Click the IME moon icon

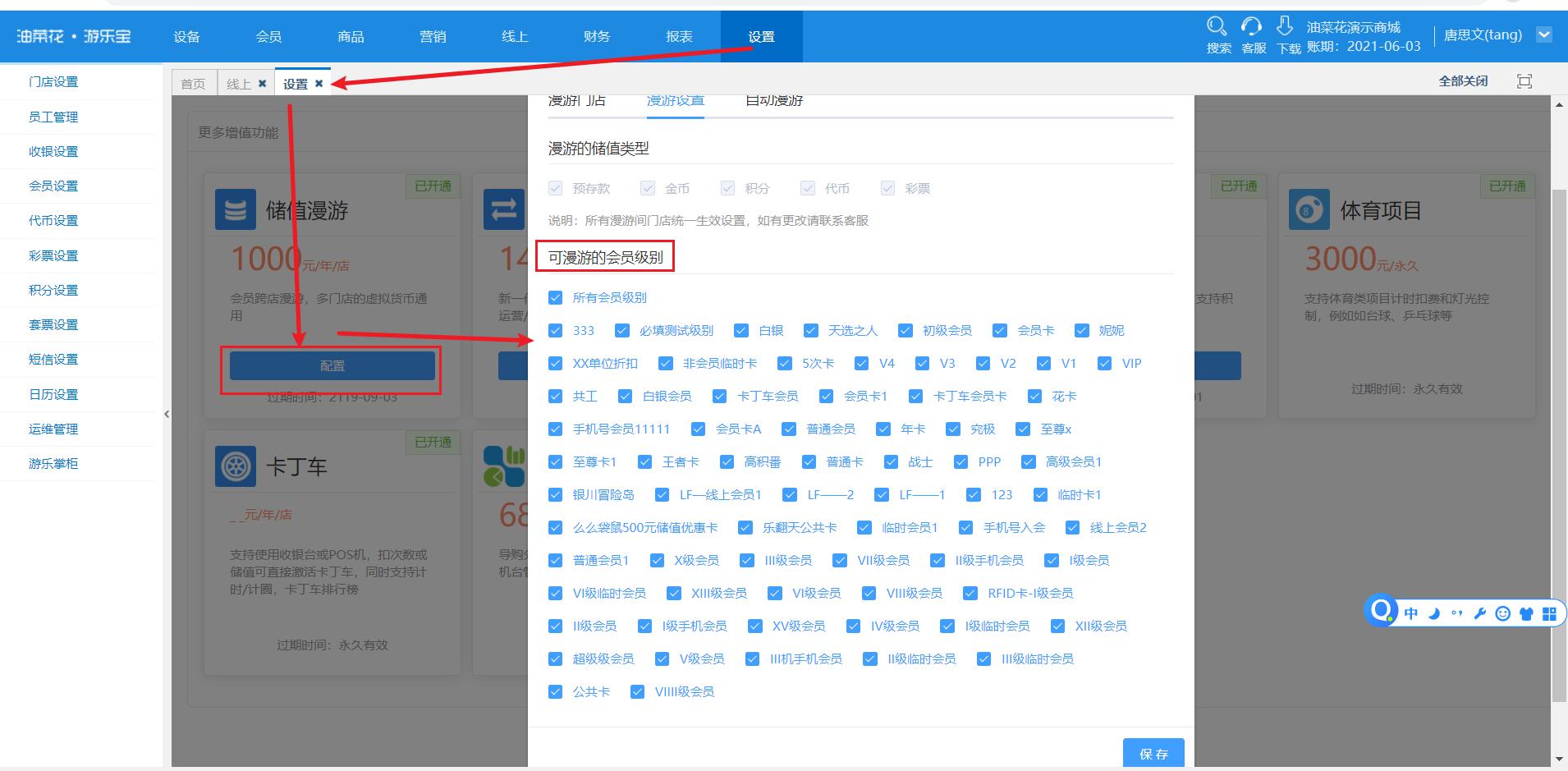click(x=1434, y=613)
